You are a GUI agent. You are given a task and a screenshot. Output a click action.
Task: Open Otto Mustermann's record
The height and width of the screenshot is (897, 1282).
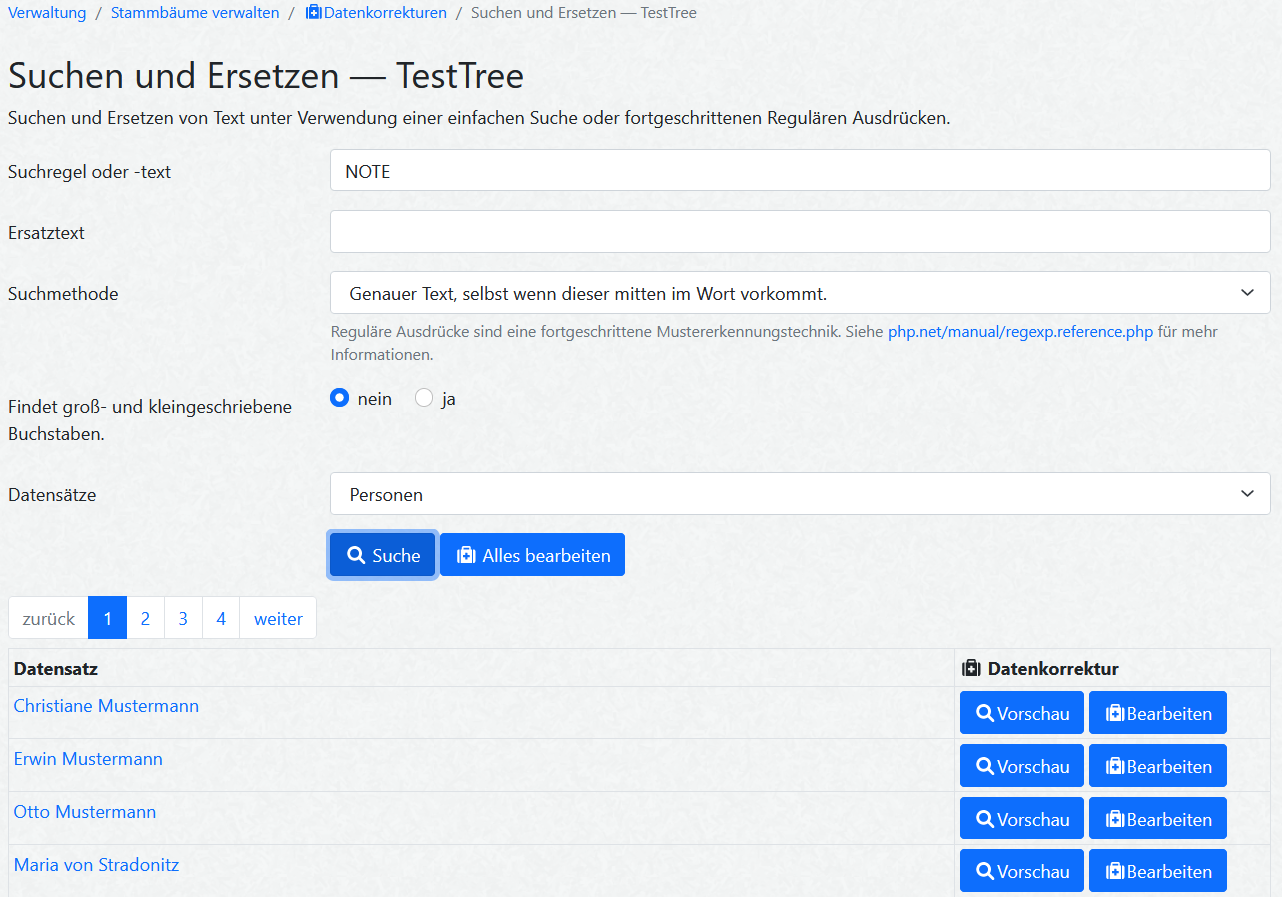click(85, 812)
